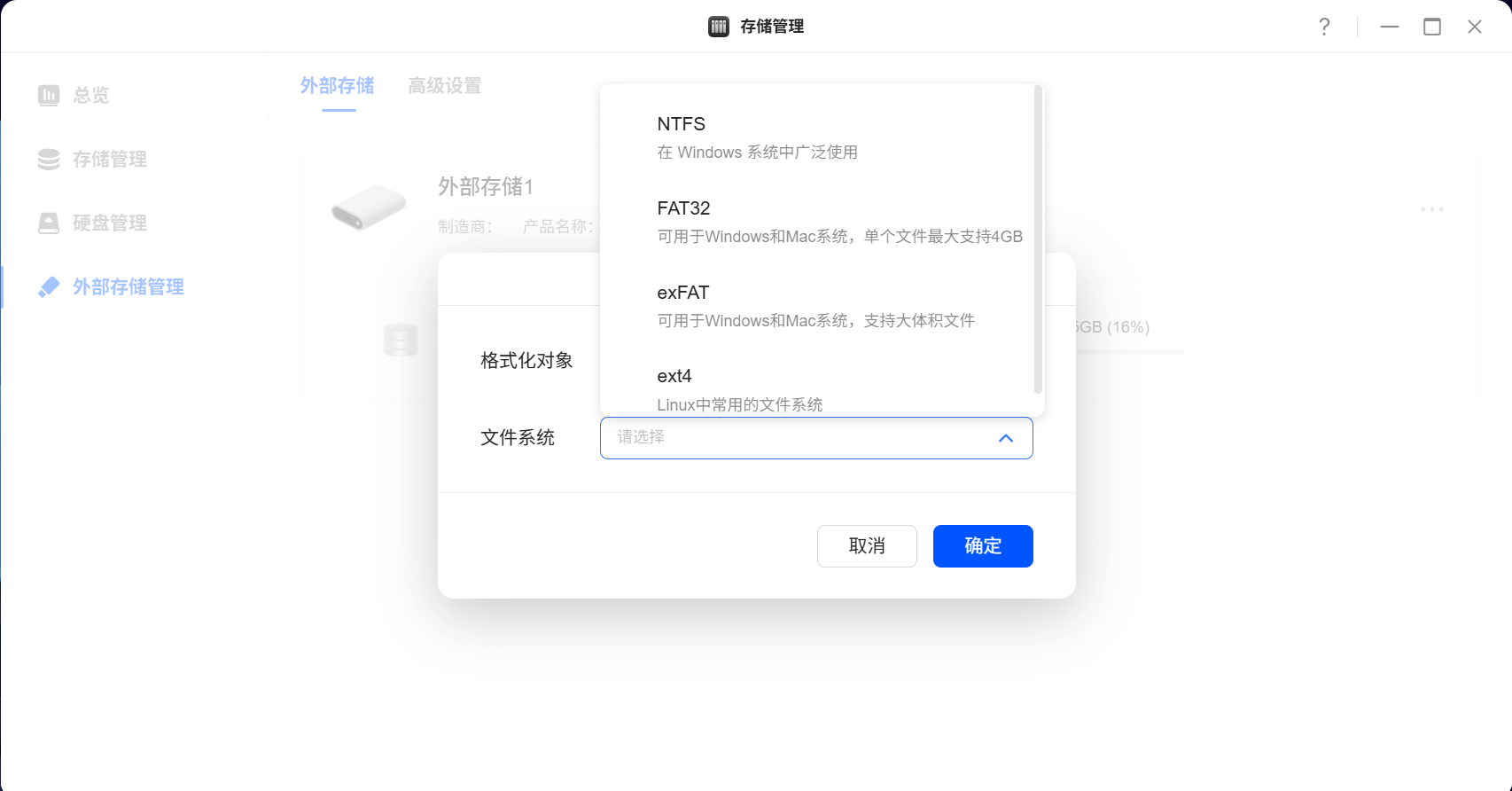Click the external drive thumbnail image
This screenshot has width=1512, height=791.
(x=368, y=207)
